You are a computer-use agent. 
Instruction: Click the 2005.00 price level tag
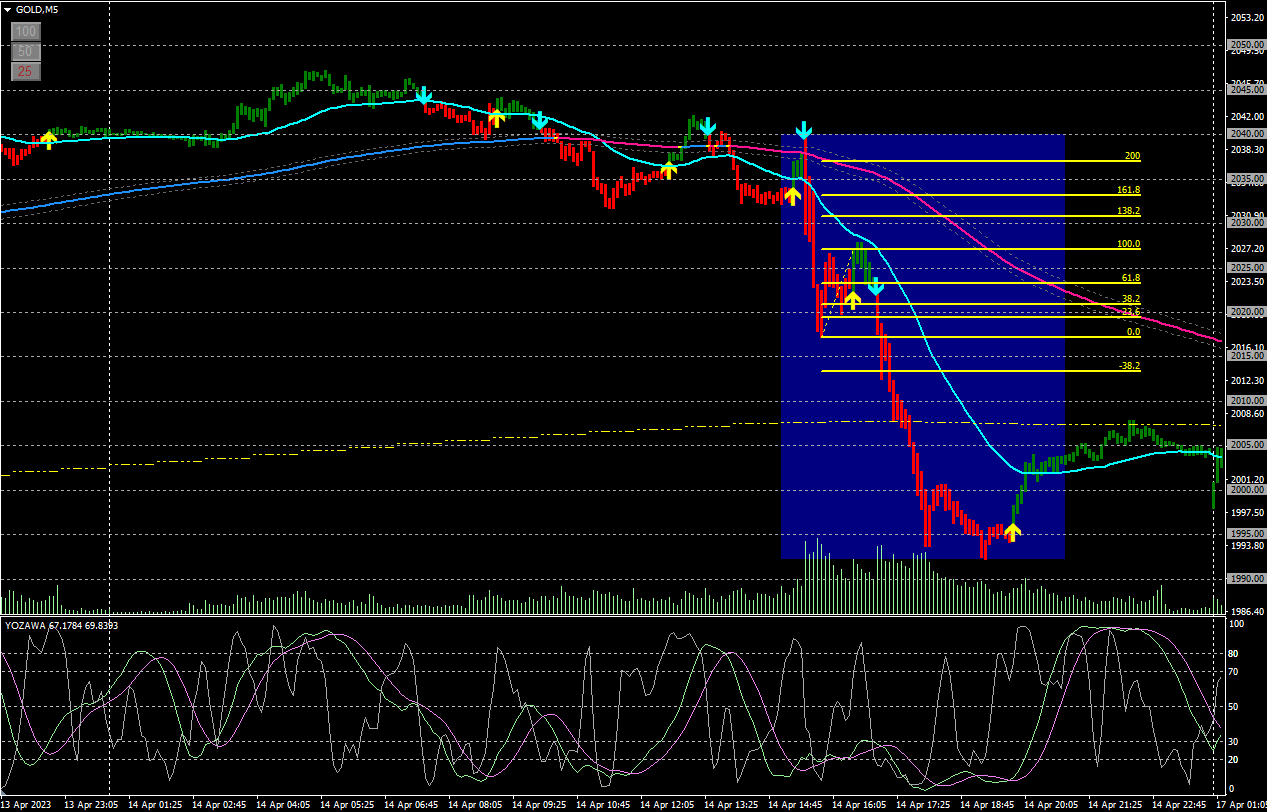point(1246,445)
